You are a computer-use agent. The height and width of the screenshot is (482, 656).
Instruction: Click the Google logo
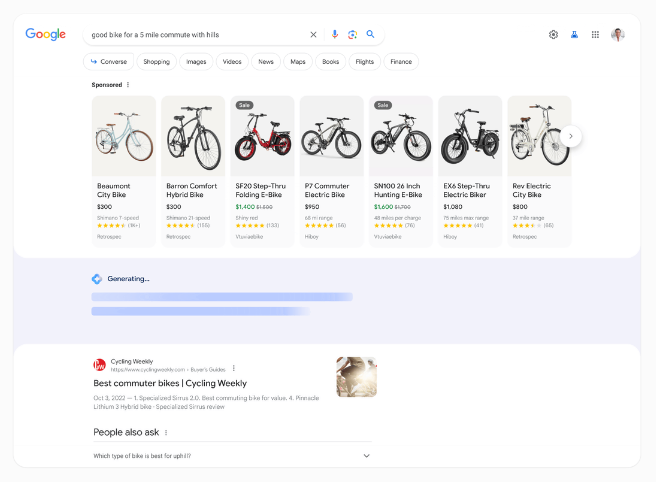(x=46, y=34)
